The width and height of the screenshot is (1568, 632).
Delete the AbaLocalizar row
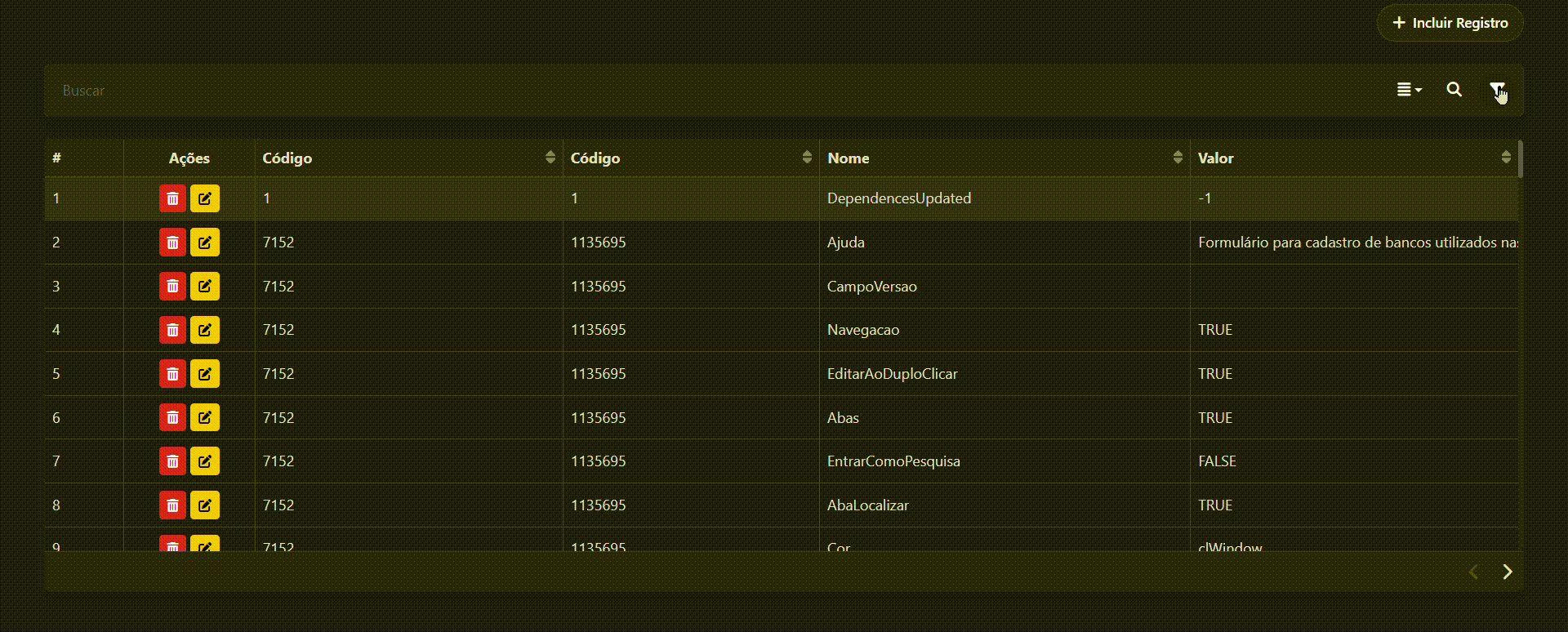(x=172, y=505)
